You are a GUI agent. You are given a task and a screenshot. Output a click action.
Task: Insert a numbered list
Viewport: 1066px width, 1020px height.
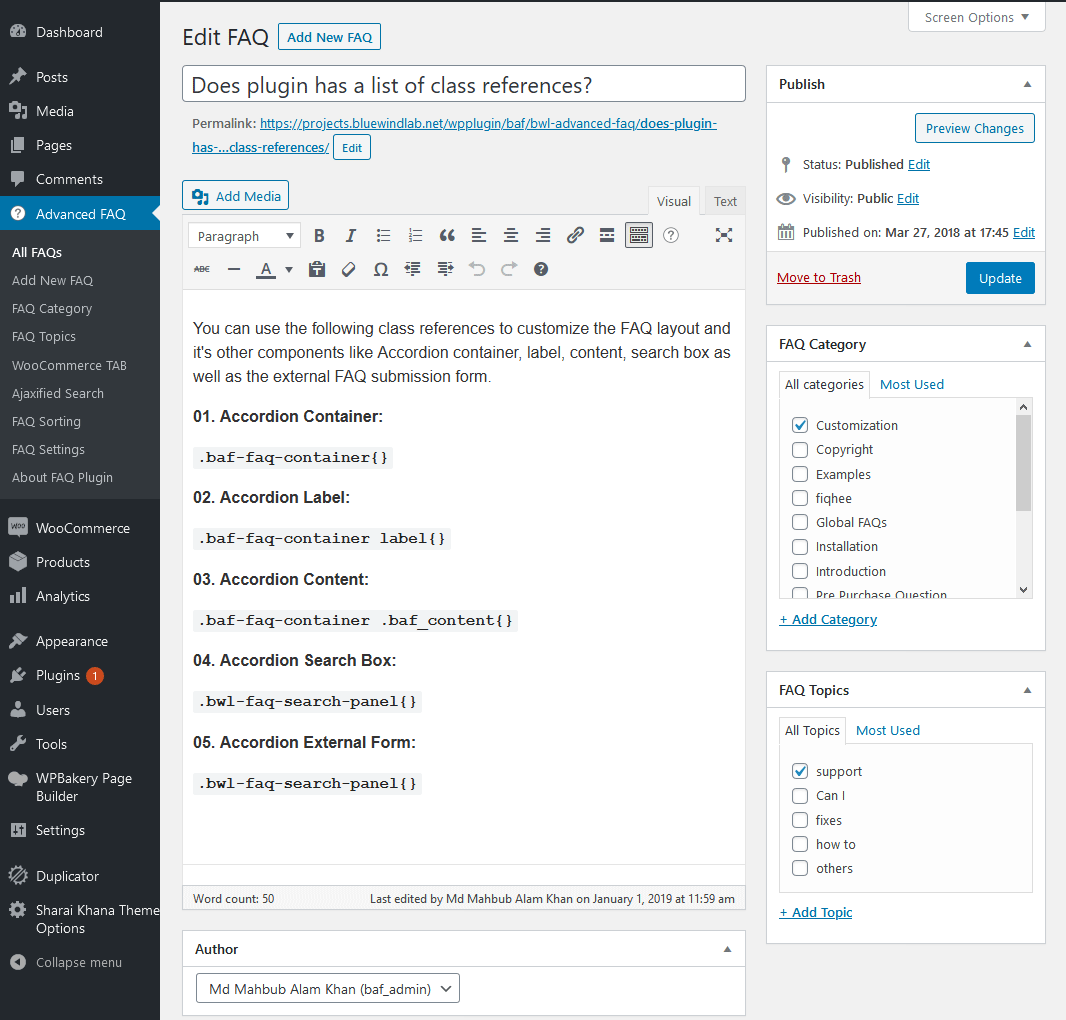415,236
